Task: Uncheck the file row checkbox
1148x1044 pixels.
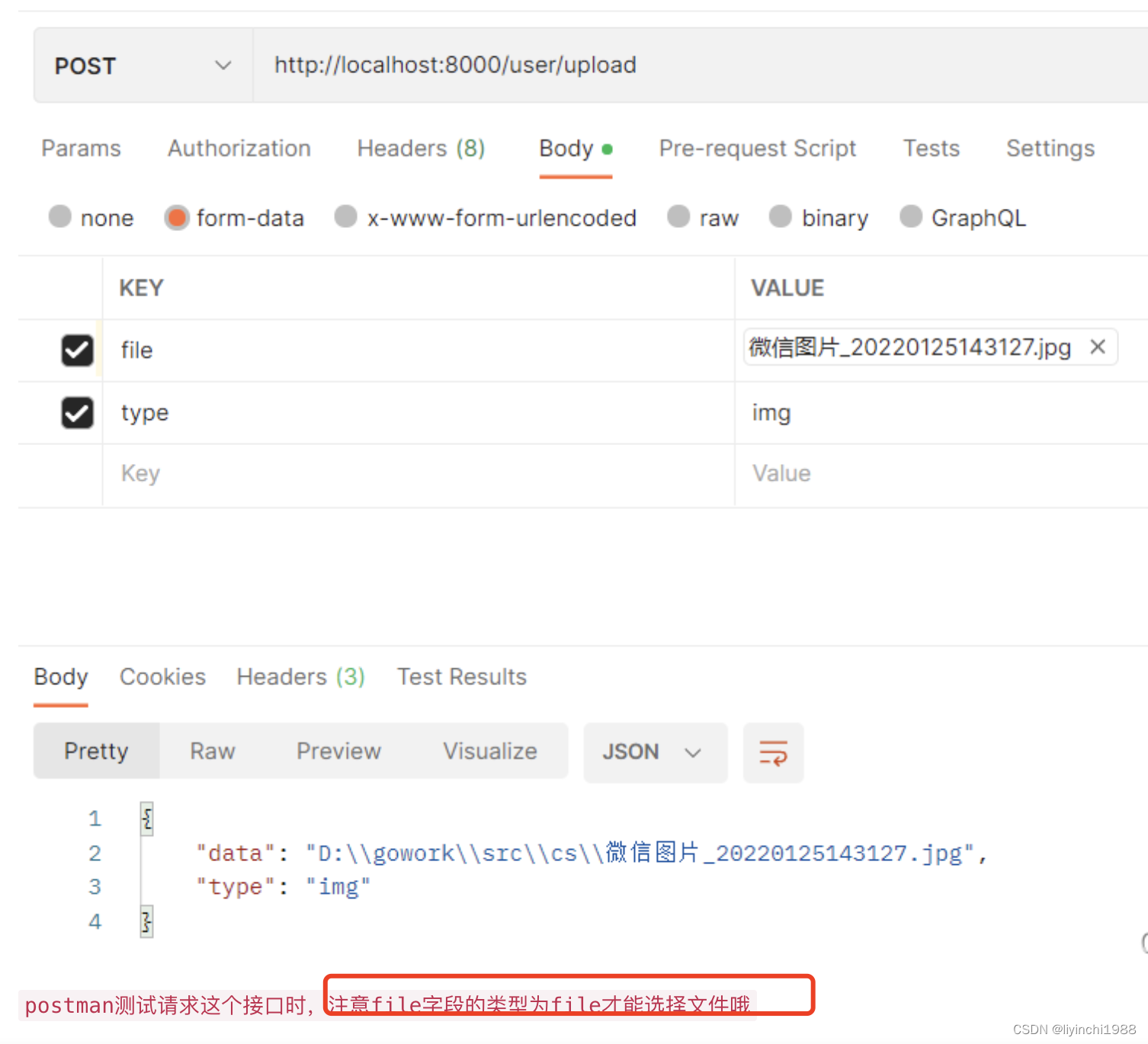Action: point(77,351)
